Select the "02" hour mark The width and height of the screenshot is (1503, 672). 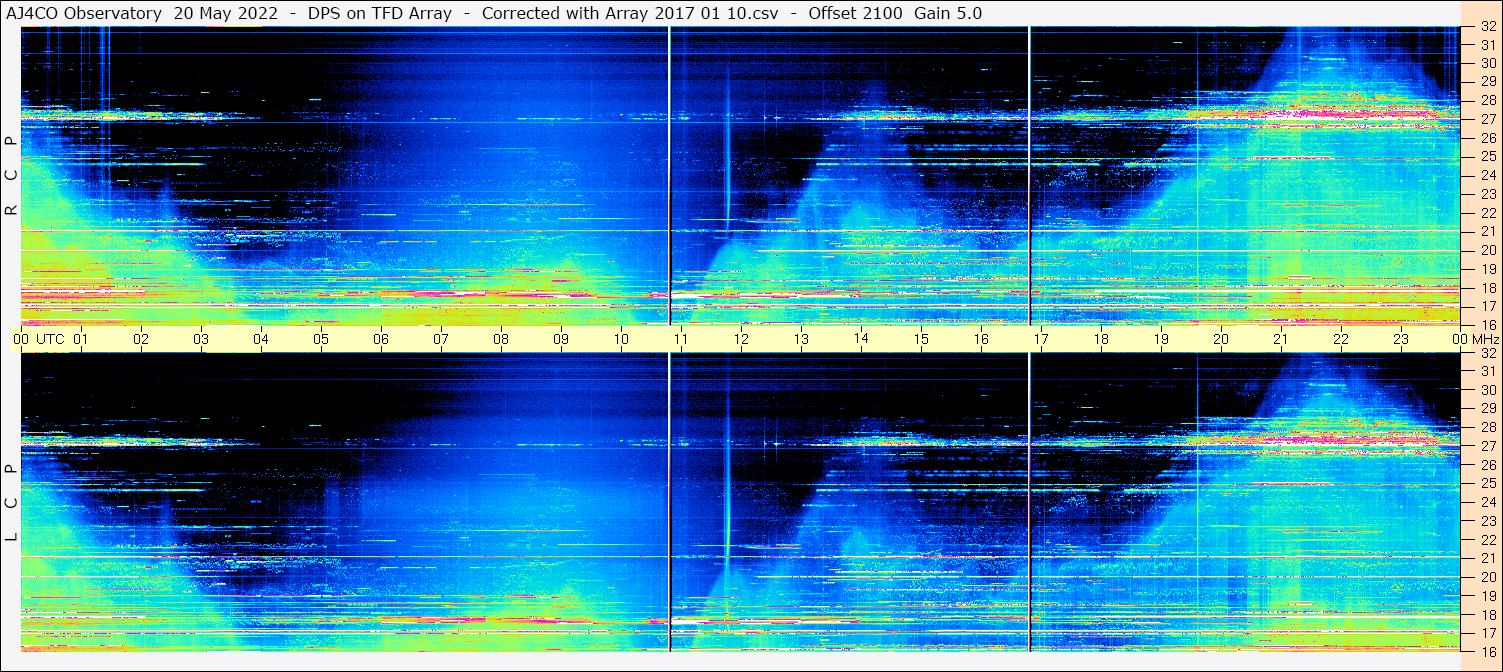pyautogui.click(x=141, y=339)
